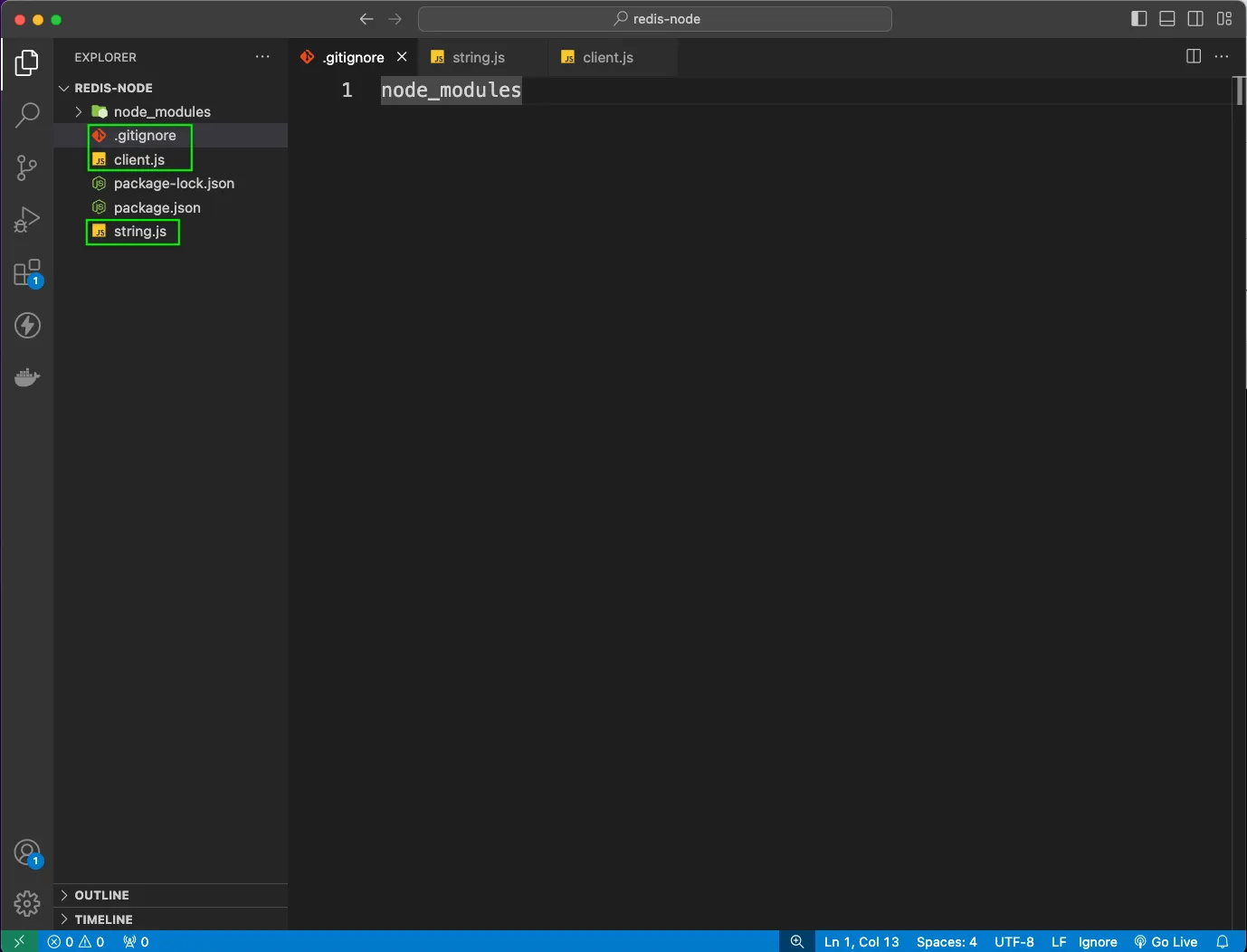Image resolution: width=1247 pixels, height=952 pixels.
Task: Open the Search view in activity bar
Action: [x=27, y=115]
